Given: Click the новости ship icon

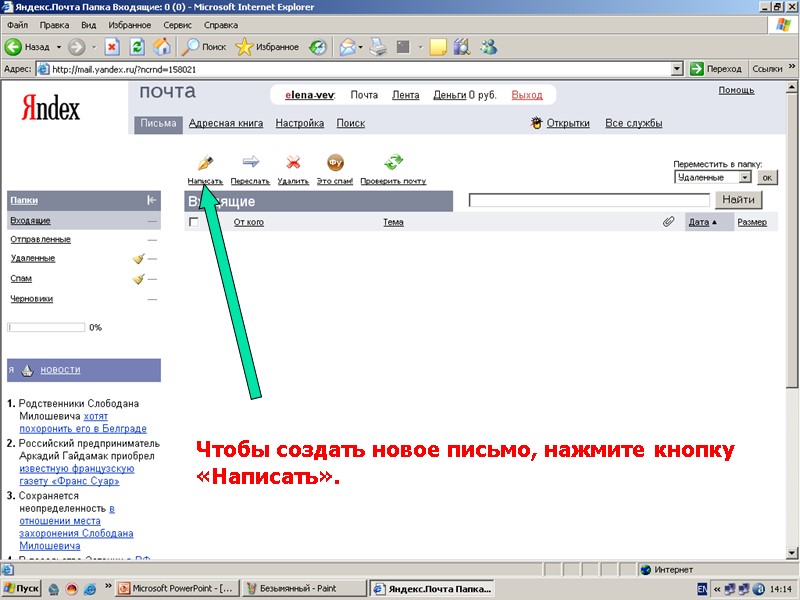Looking at the screenshot, I should [x=28, y=370].
